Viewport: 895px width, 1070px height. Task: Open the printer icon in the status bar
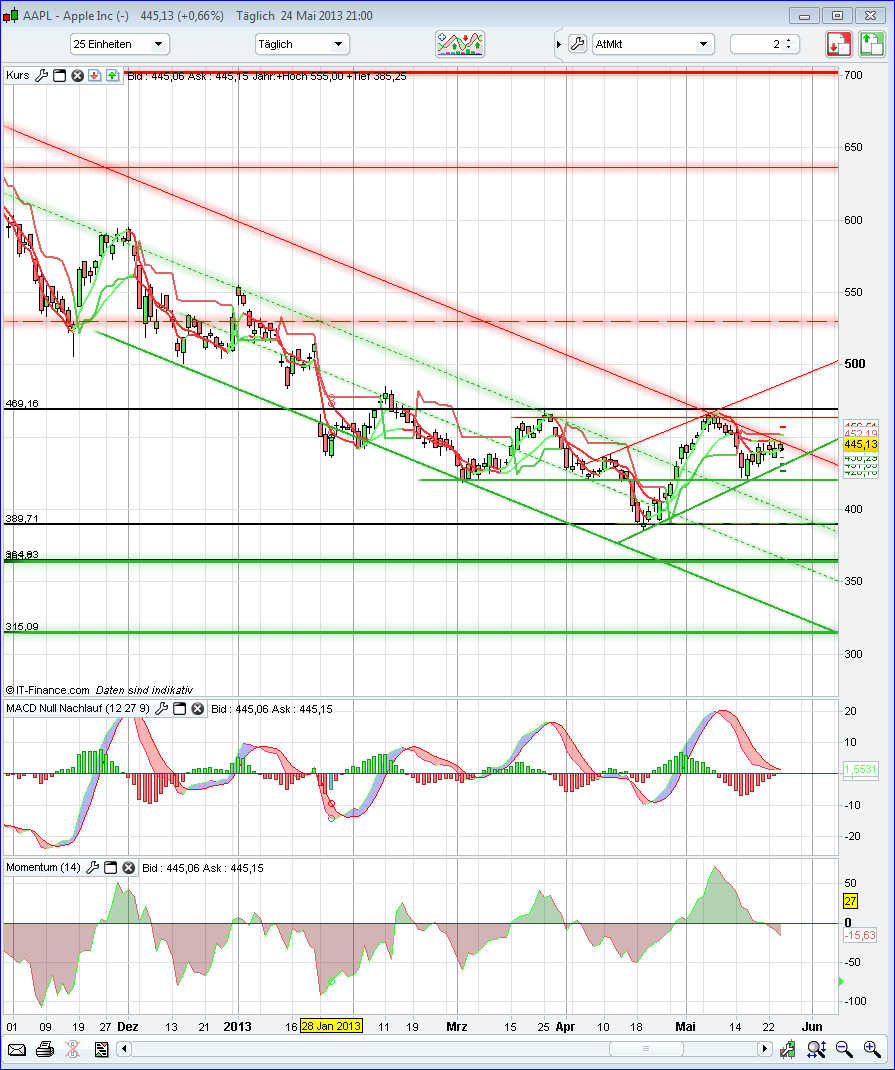tap(45, 1049)
